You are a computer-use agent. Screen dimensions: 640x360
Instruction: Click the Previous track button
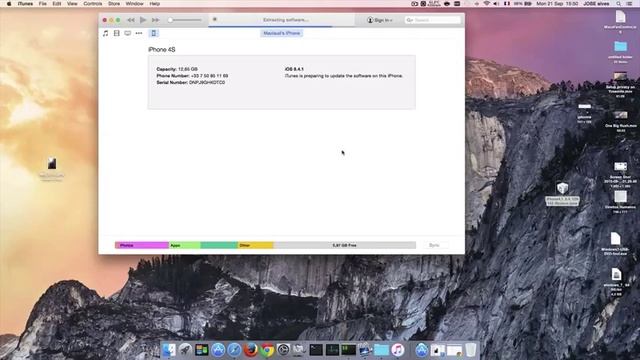click(x=131, y=20)
